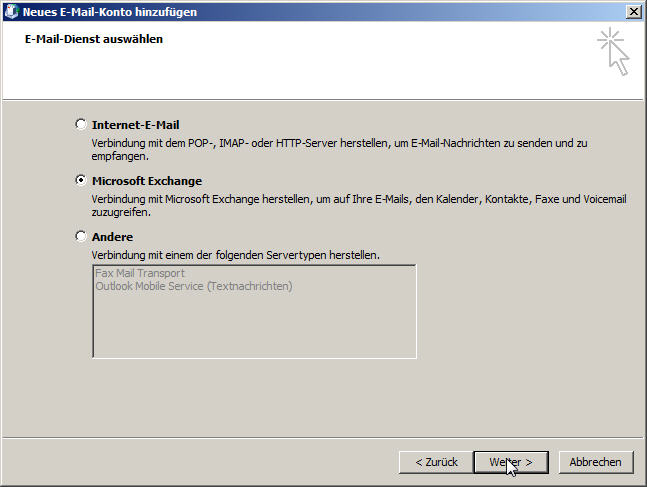Click the POP-, IMAP- oder HTTP-Server description
647x487 pixels.
click(339, 149)
